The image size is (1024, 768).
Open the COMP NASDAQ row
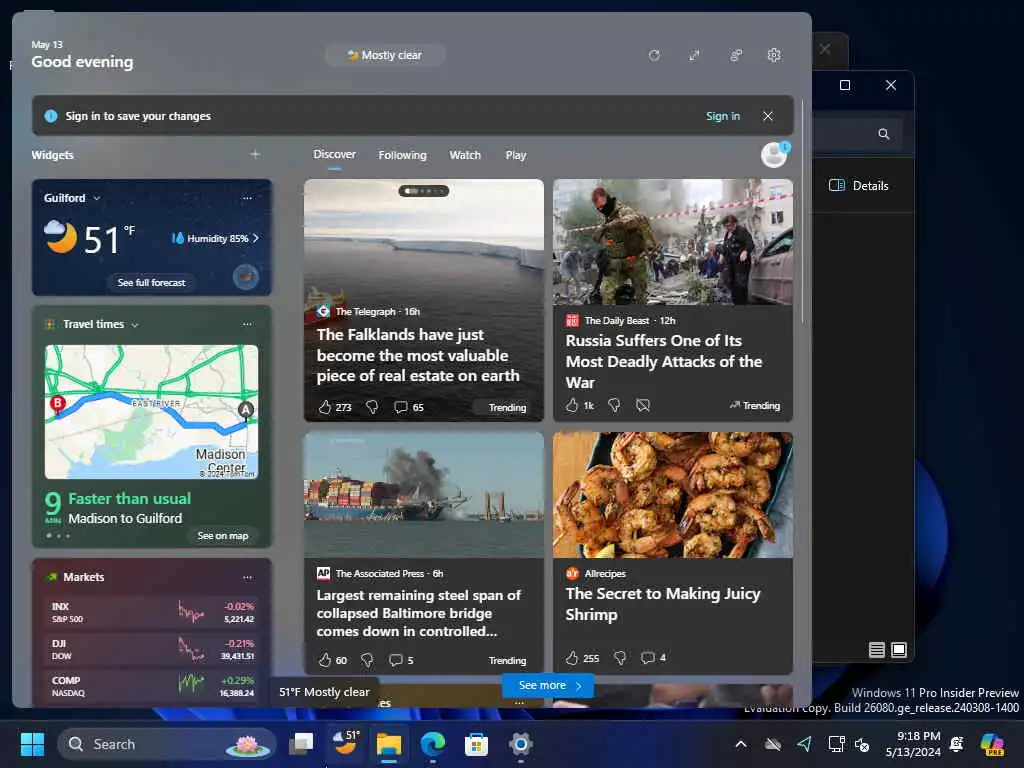[x=152, y=686]
